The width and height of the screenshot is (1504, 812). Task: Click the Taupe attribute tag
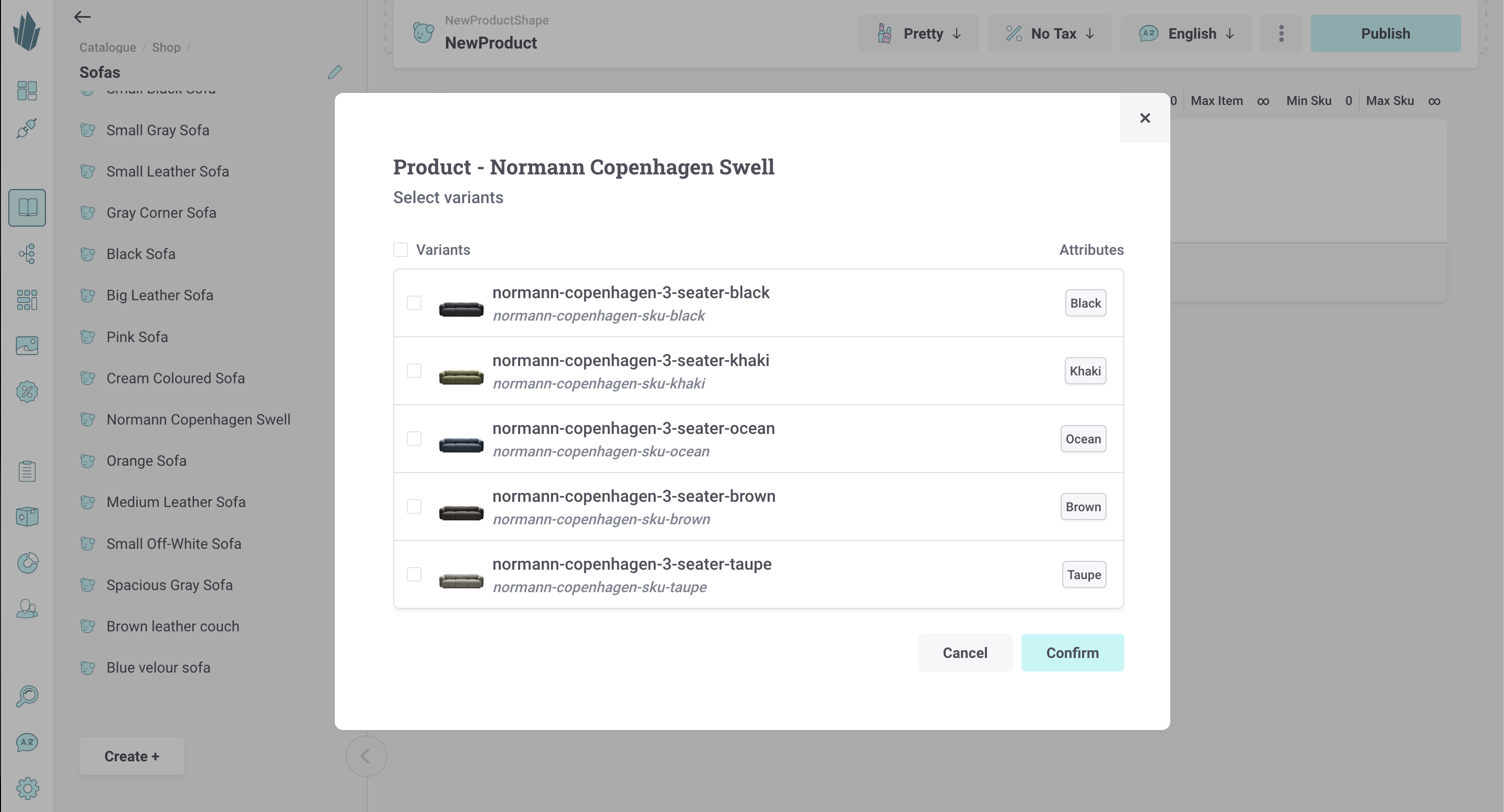tap(1084, 574)
